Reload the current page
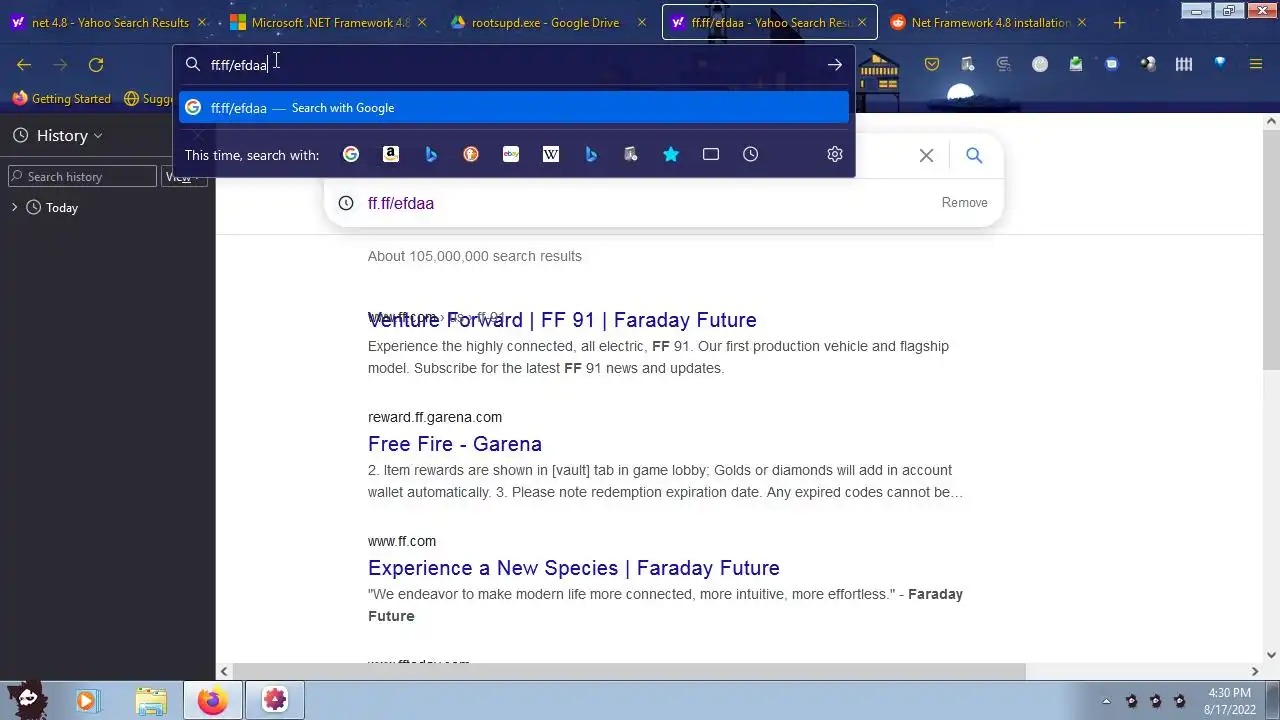 click(96, 65)
